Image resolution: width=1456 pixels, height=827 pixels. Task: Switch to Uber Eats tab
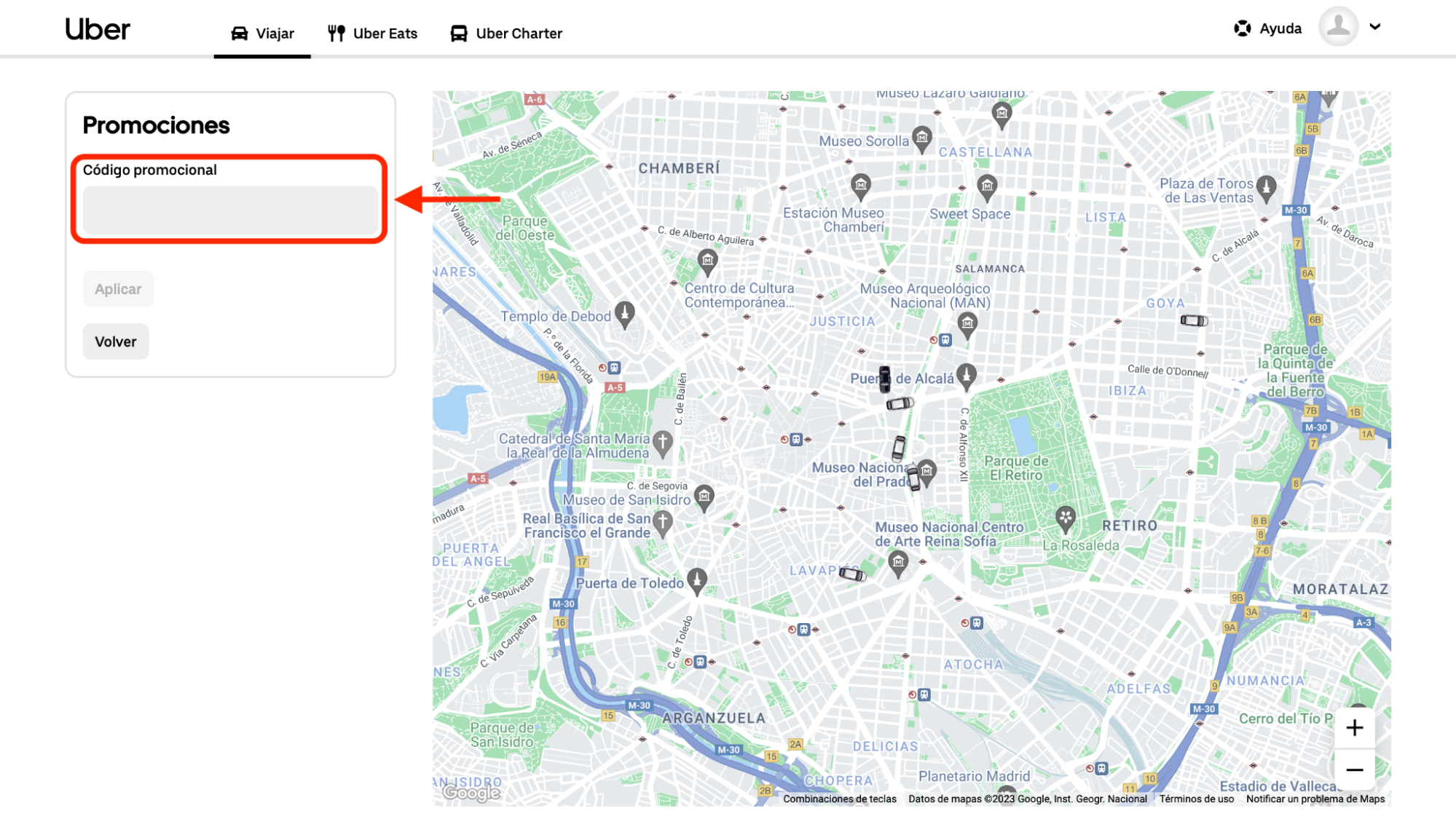[372, 33]
